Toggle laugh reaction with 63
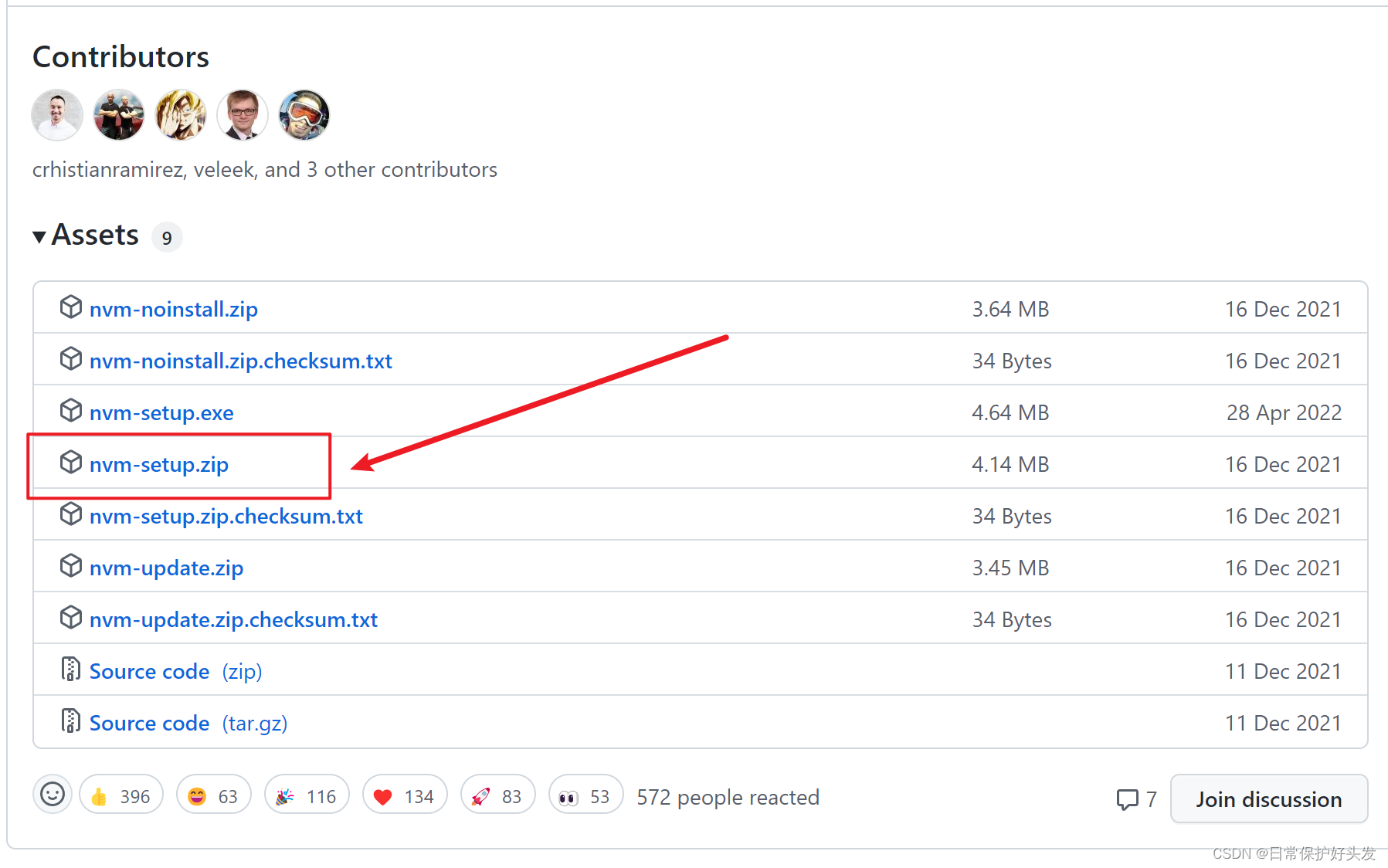Image resolution: width=1388 pixels, height=868 pixels. (x=214, y=795)
